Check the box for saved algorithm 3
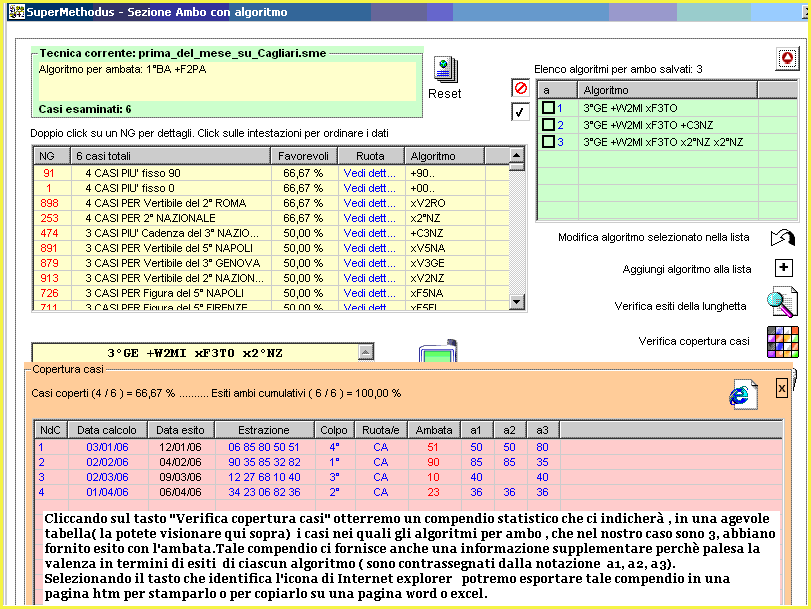Image resolution: width=811 pixels, height=609 pixels. tap(548, 142)
